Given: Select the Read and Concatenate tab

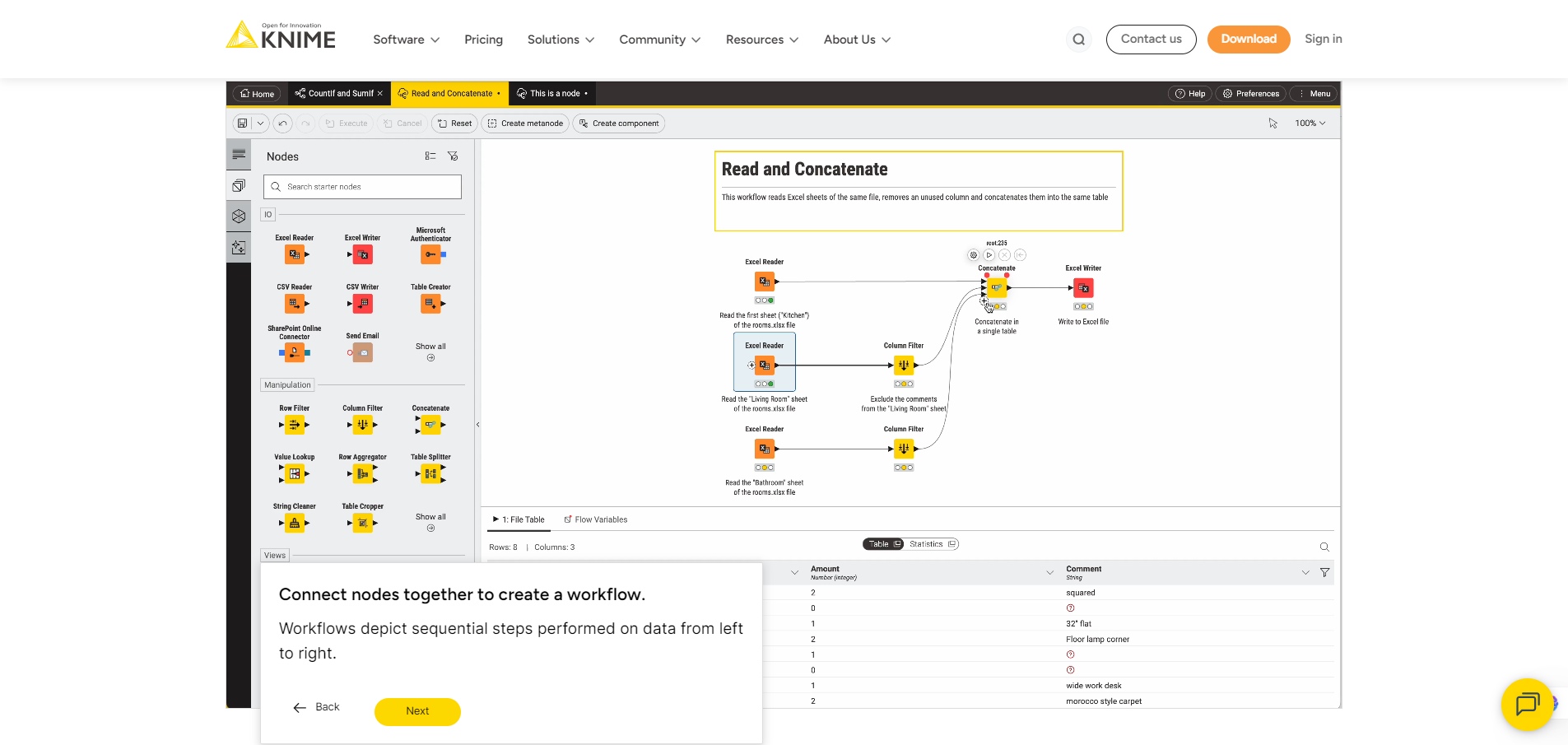Looking at the screenshot, I should pyautogui.click(x=449, y=94).
